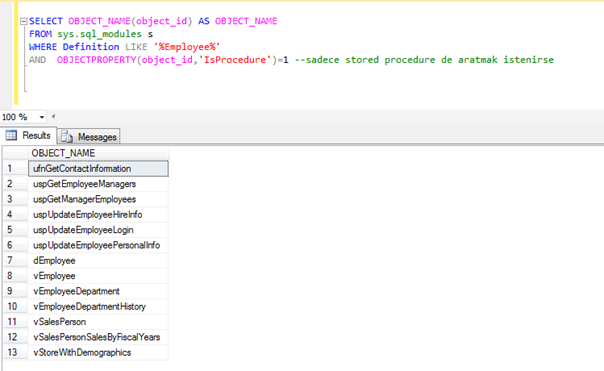This screenshot has width=604, height=371.
Task: Click the '%Employee%' string literal
Action: pyautogui.click(x=187, y=47)
